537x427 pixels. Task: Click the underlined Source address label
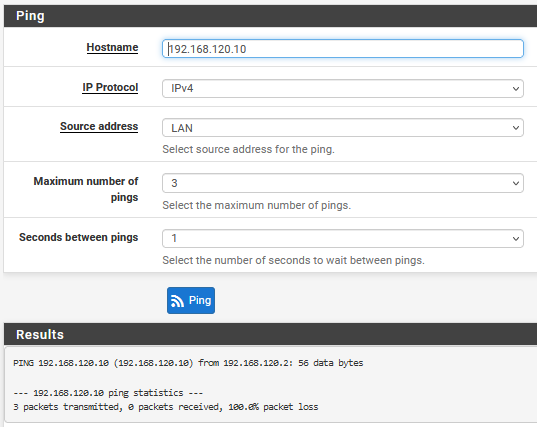coord(99,126)
